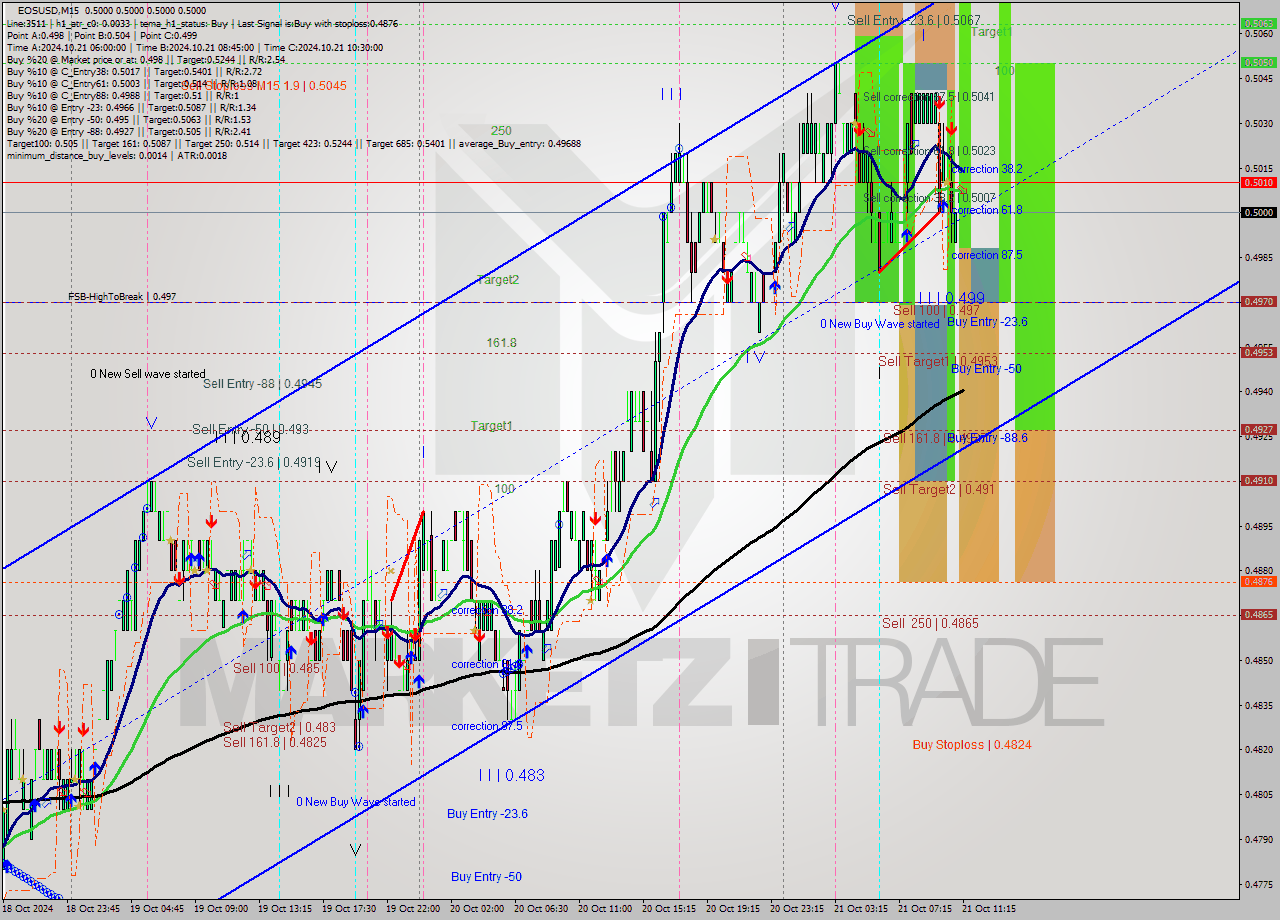1280x920 pixels.
Task: Click 'Sell Entry -50 | 0.493' label
Action: [250, 429]
